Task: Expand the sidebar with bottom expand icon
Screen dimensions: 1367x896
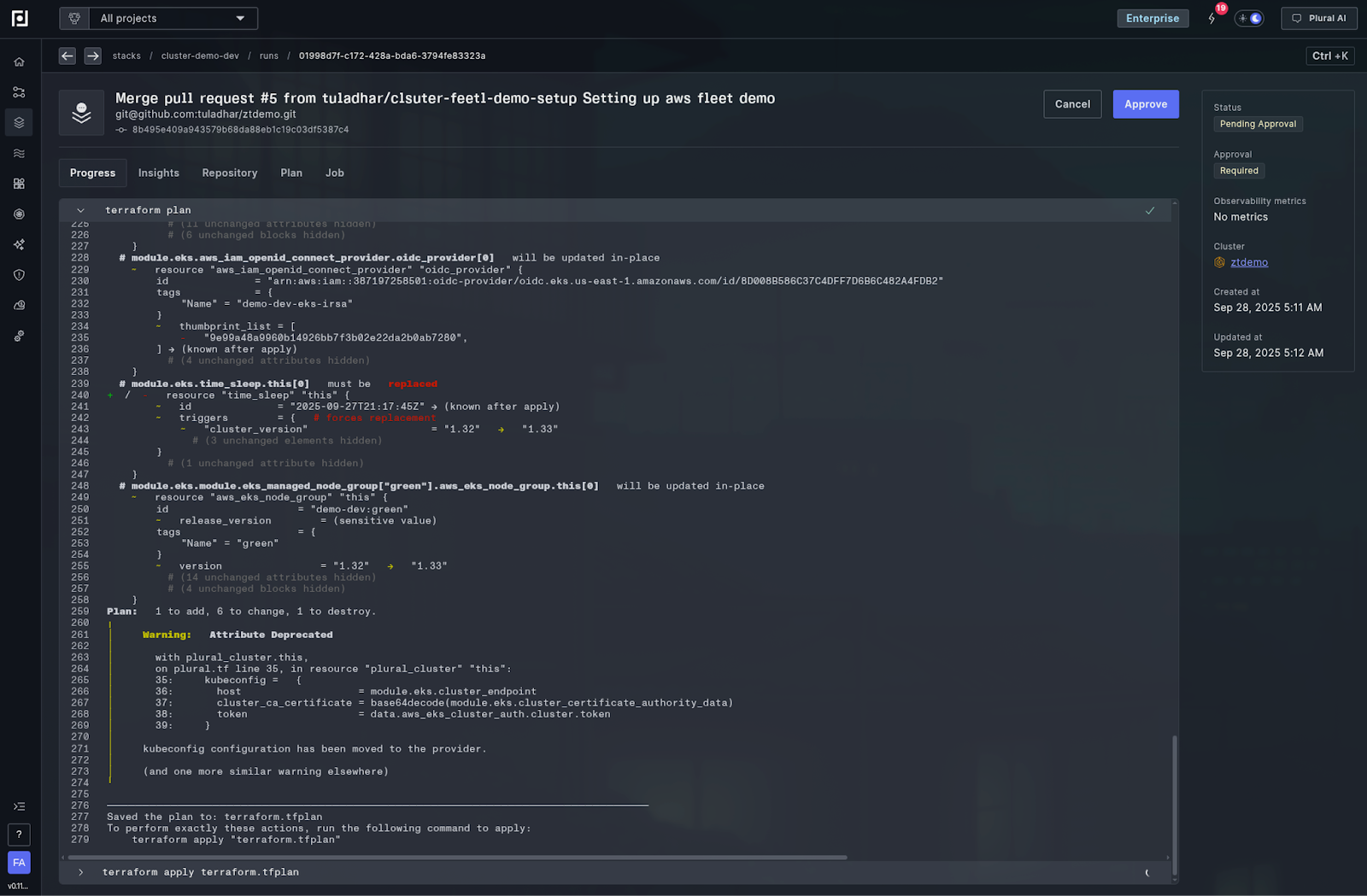Action: pos(19,806)
